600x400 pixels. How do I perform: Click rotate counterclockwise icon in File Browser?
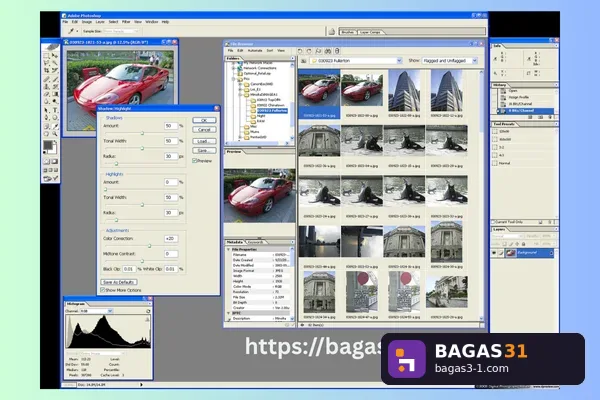[300, 51]
